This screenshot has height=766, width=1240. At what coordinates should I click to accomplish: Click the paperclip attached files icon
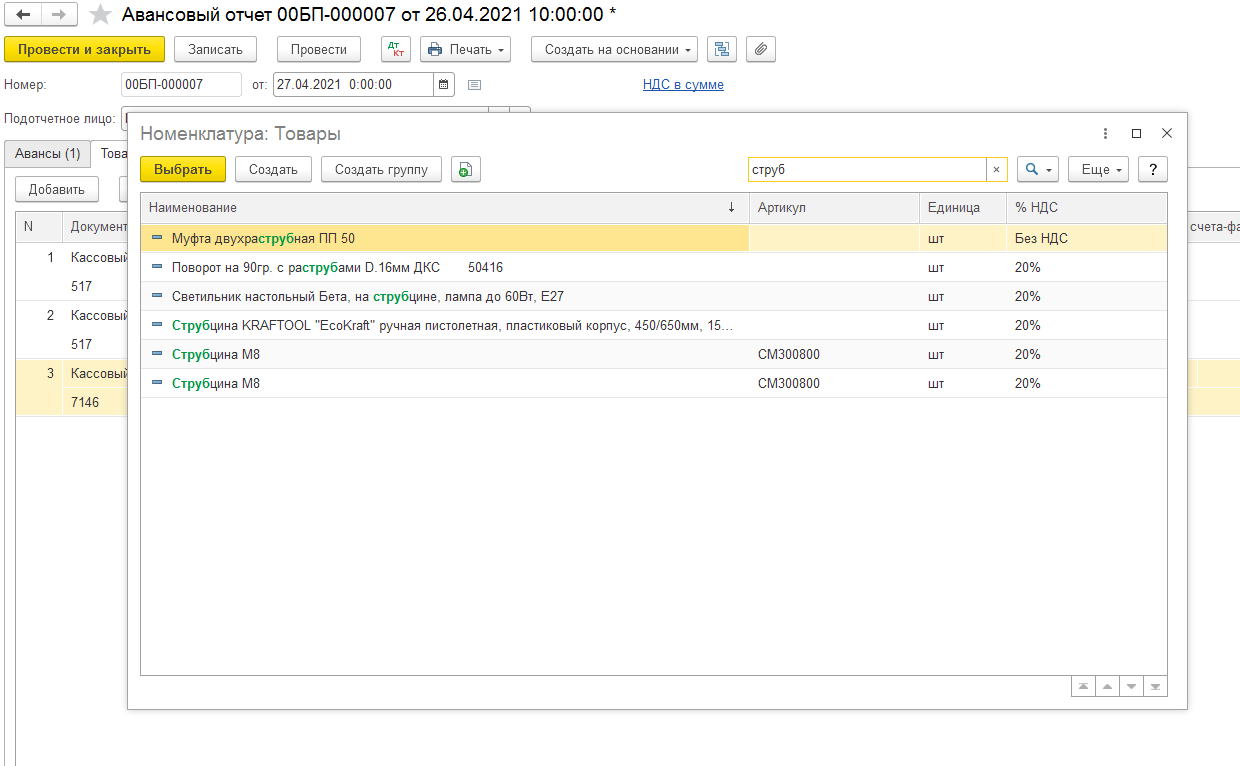click(761, 49)
